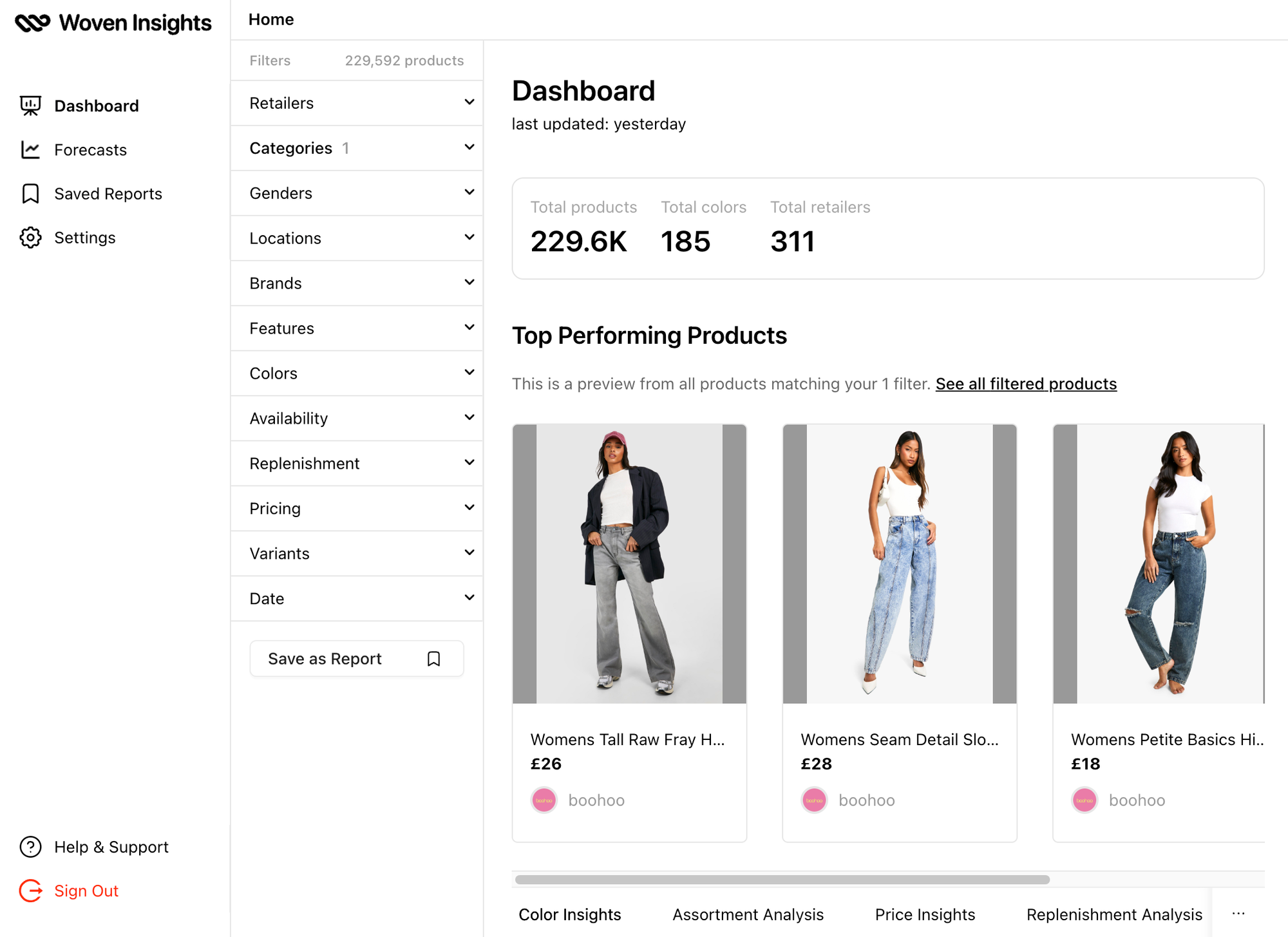The height and width of the screenshot is (937, 1288).
Task: Click Sign Out text link
Action: pyautogui.click(x=86, y=891)
